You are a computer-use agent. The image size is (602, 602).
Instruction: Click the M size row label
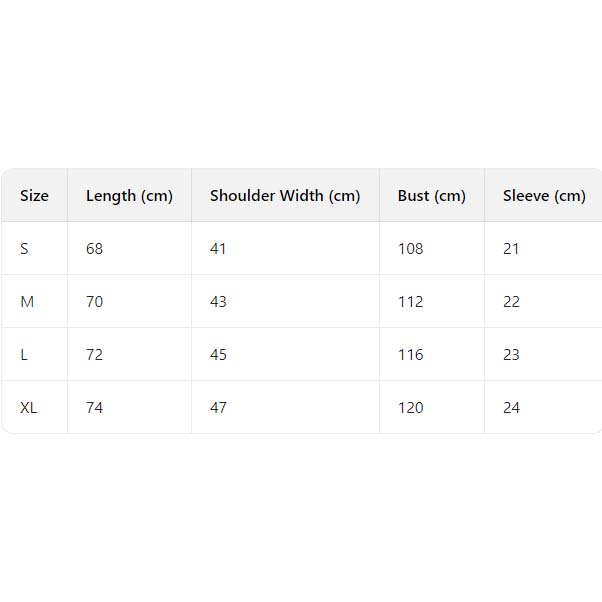tap(27, 302)
